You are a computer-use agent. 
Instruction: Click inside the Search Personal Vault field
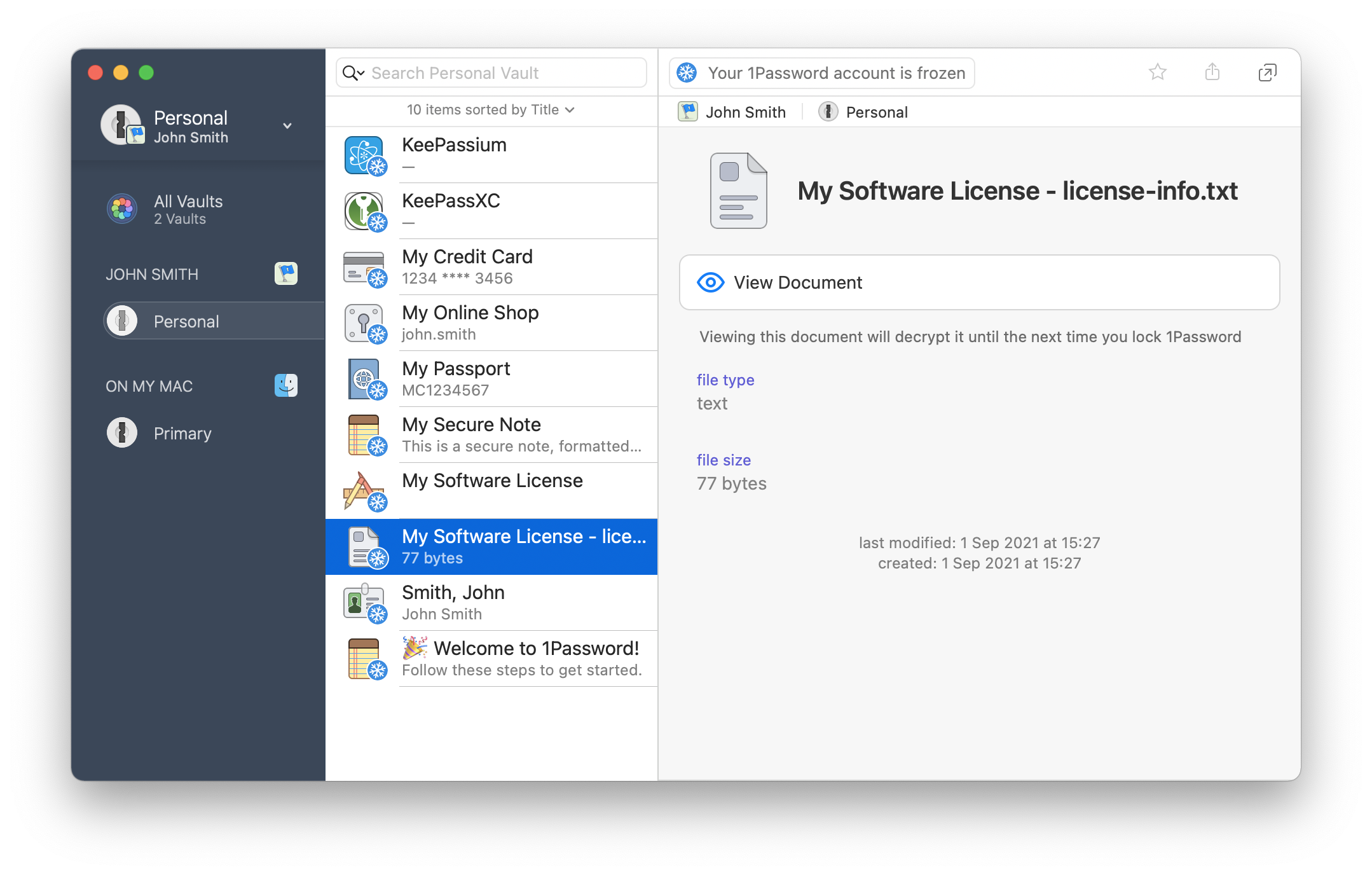(483, 72)
